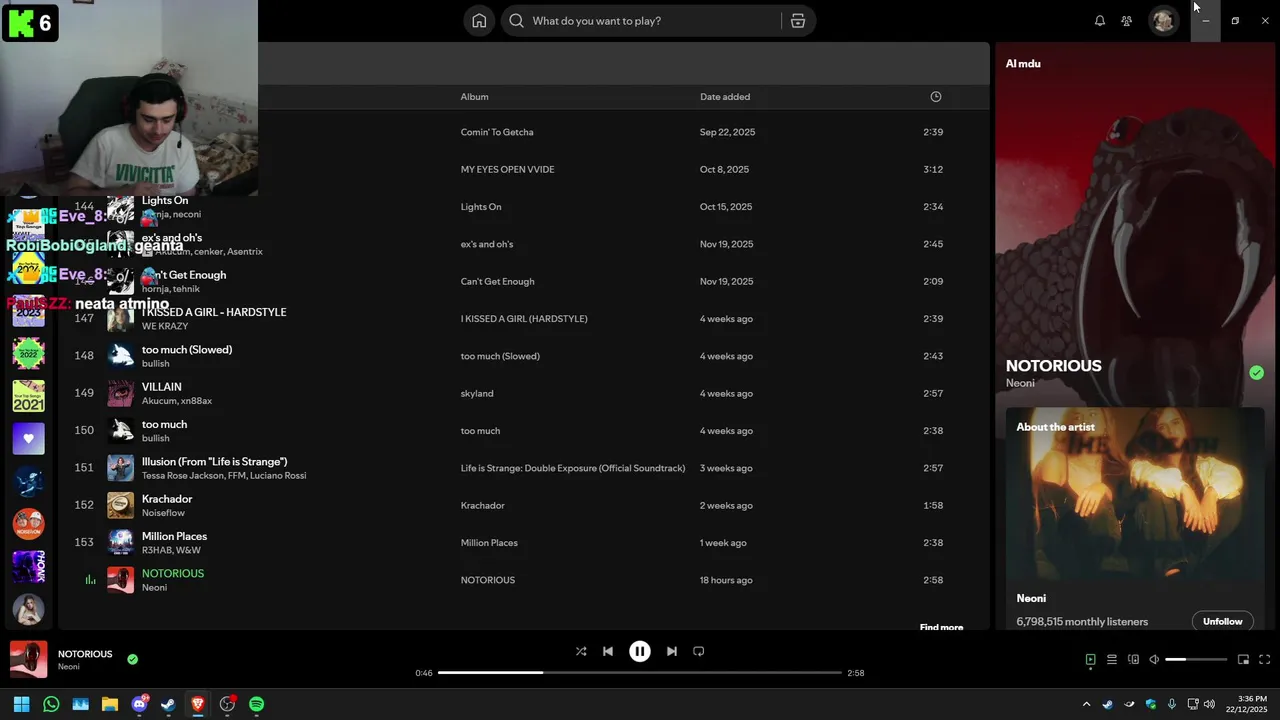1280x720 pixels.
Task: Click the NOTORIOUS album art in player bar
Action: pyautogui.click(x=28, y=660)
